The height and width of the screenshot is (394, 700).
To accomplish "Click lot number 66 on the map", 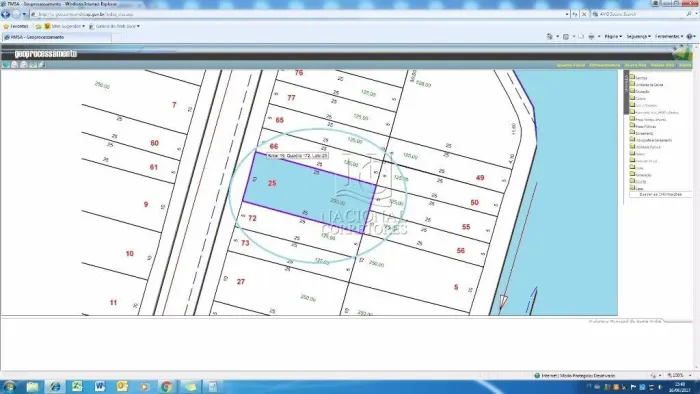I will coord(274,146).
